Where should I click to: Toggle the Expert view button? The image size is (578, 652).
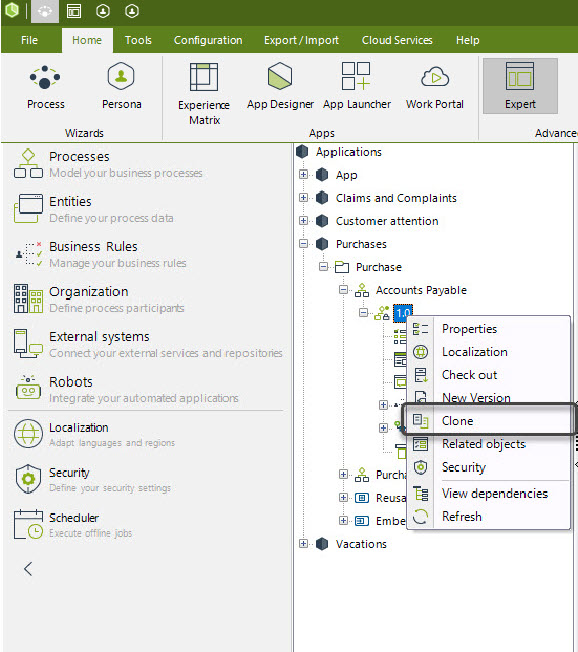(x=520, y=86)
